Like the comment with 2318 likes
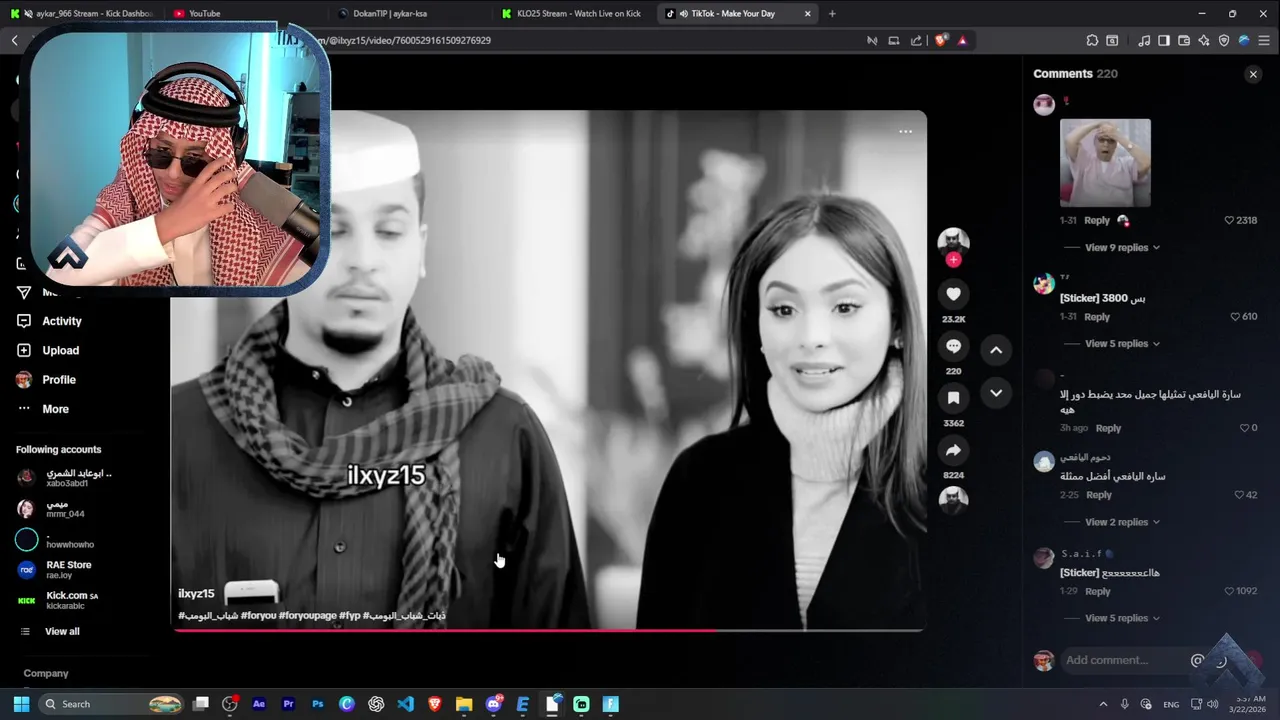The width and height of the screenshot is (1280, 720). pos(1229,220)
